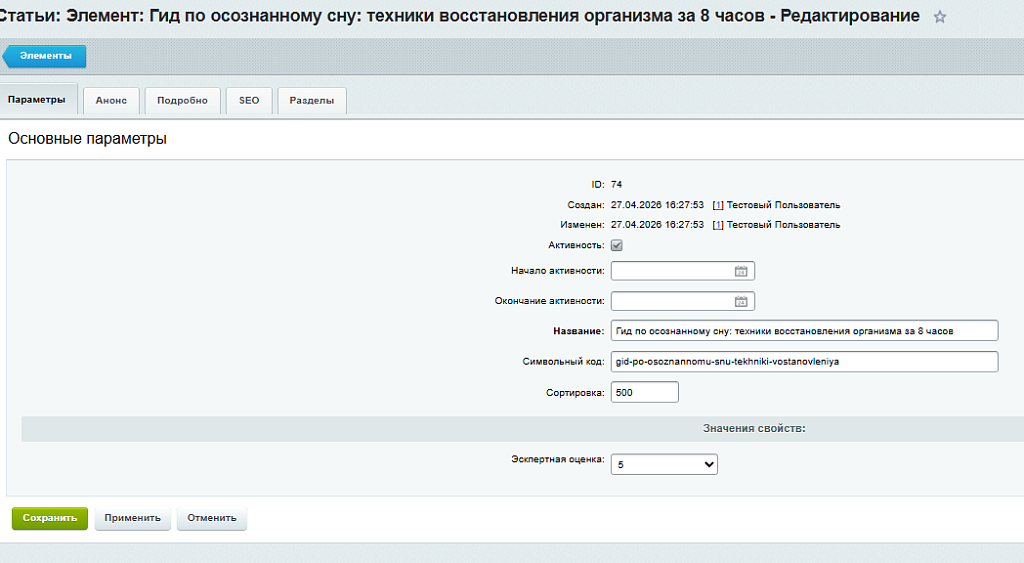This screenshot has width=1024, height=563.
Task: Select the SEO tab
Action: (249, 101)
